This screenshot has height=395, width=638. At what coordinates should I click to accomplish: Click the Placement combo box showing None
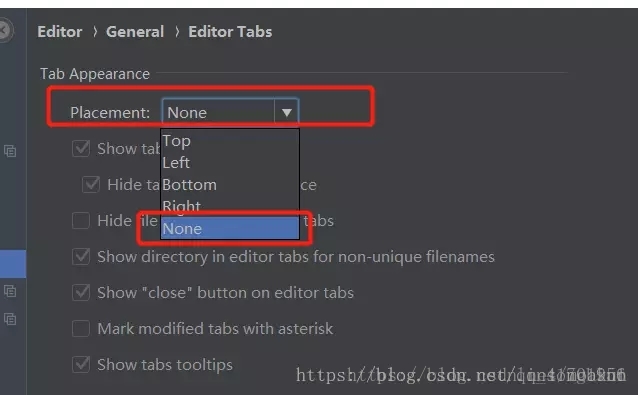[230, 112]
